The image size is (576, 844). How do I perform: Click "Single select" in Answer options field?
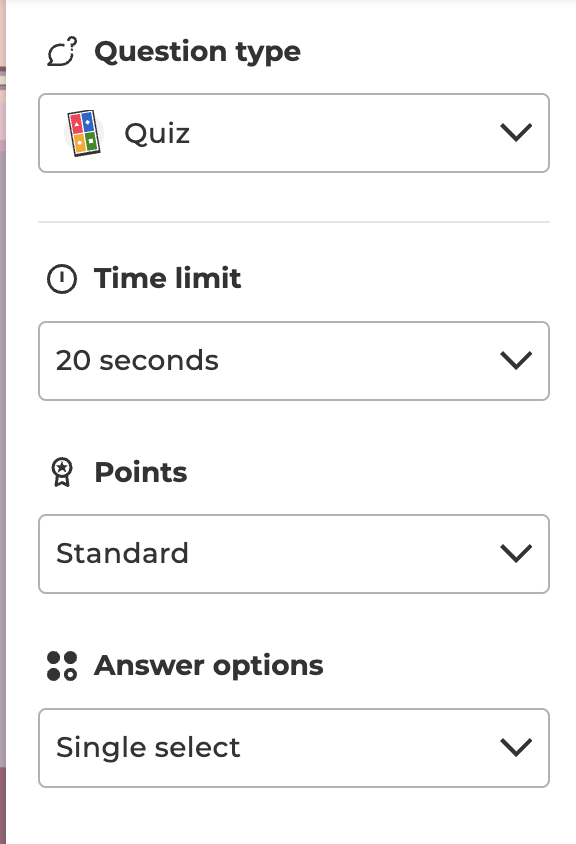point(148,747)
